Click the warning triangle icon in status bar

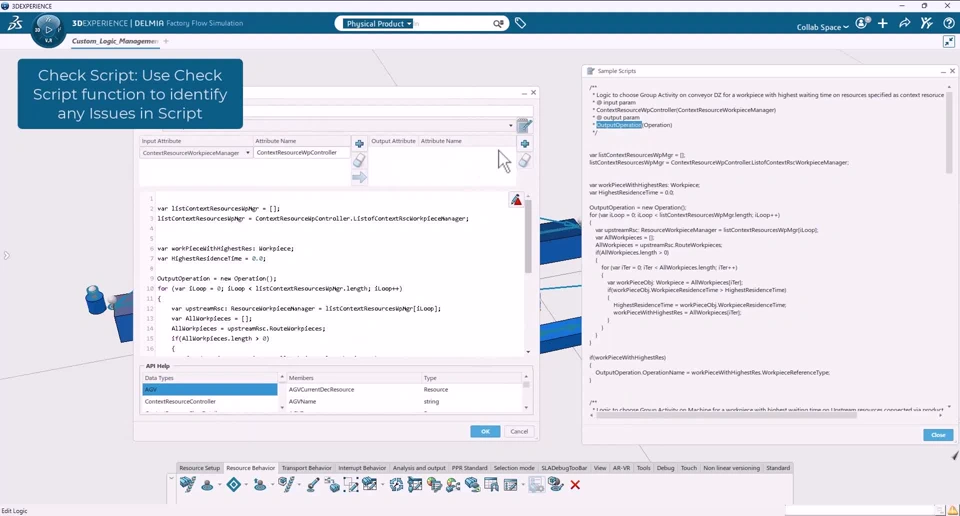(953, 510)
